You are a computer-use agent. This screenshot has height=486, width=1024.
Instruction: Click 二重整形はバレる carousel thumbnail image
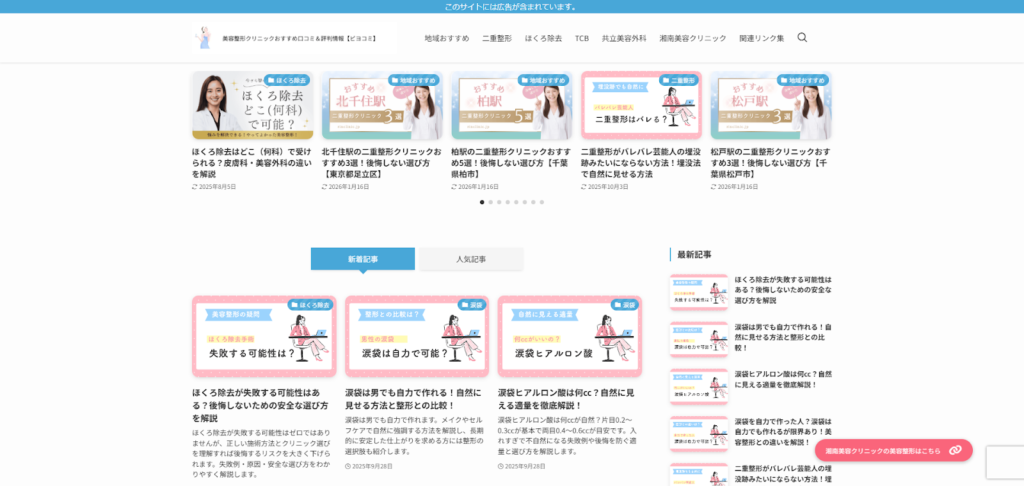click(x=641, y=105)
